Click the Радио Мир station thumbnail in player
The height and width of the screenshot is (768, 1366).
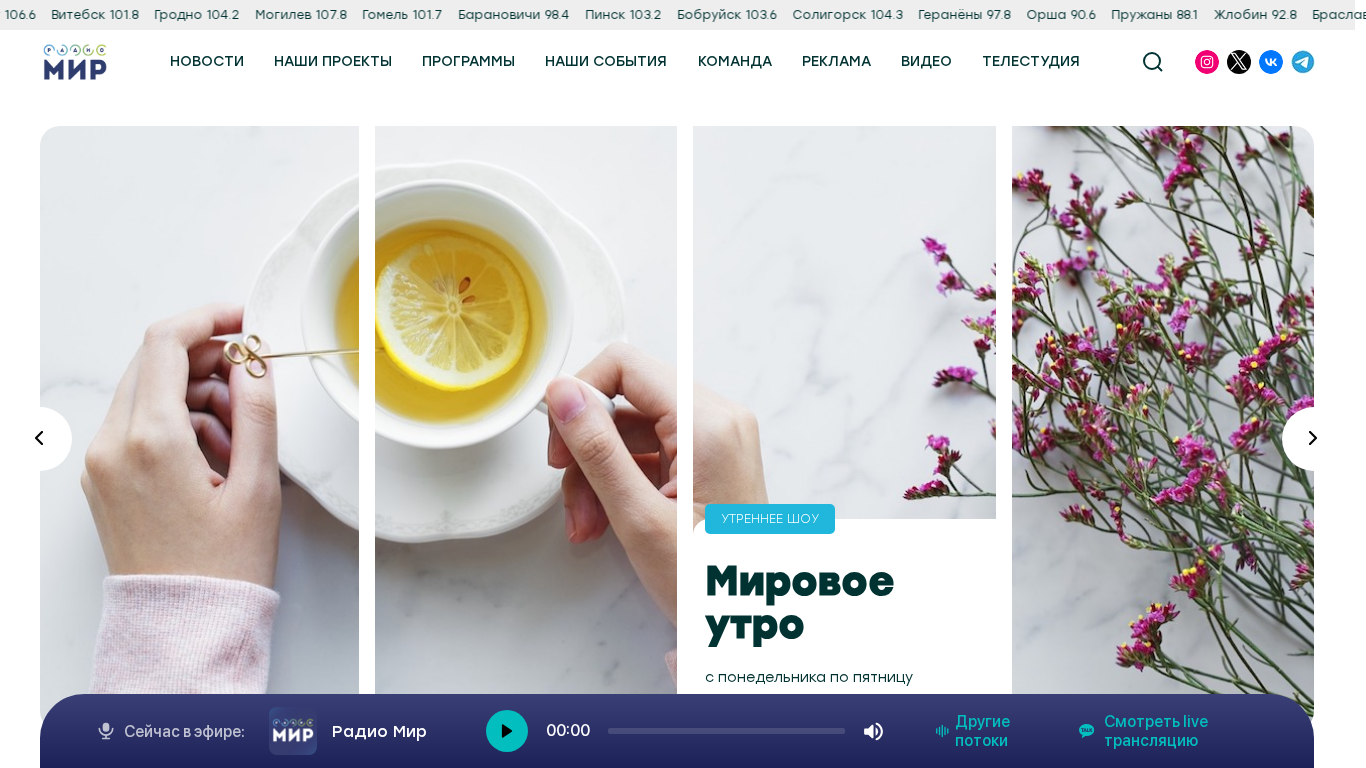coord(293,731)
